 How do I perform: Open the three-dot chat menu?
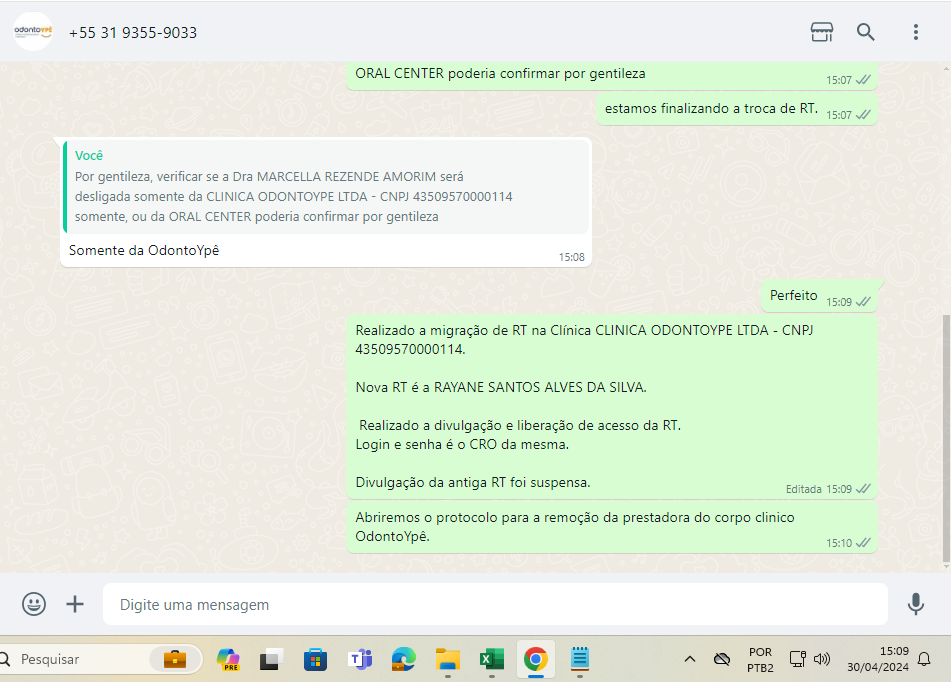915,32
